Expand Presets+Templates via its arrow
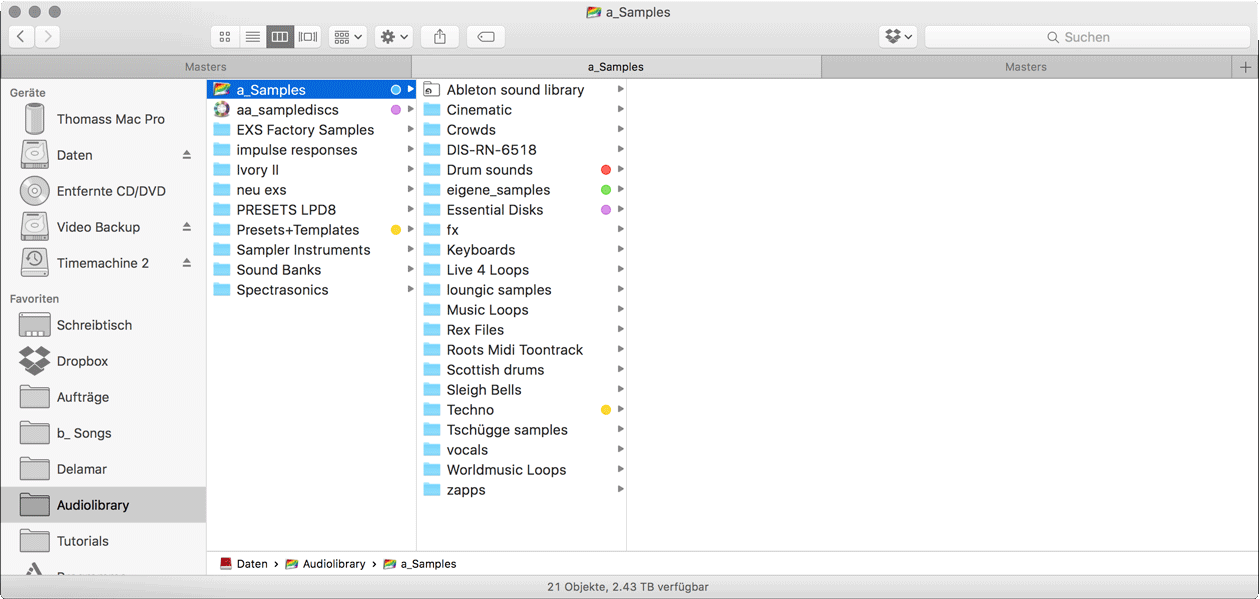Screen dimensions: 1260x599 (x=411, y=230)
